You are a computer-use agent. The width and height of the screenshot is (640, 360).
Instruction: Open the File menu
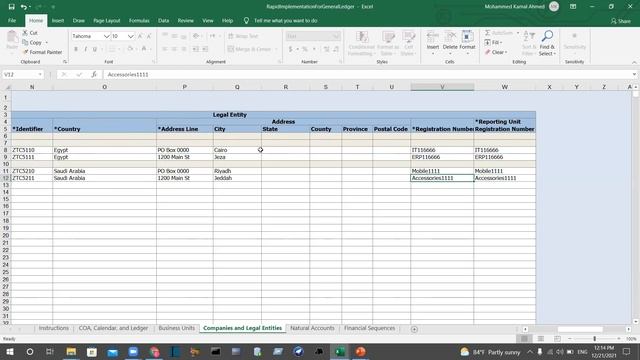[x=12, y=20]
